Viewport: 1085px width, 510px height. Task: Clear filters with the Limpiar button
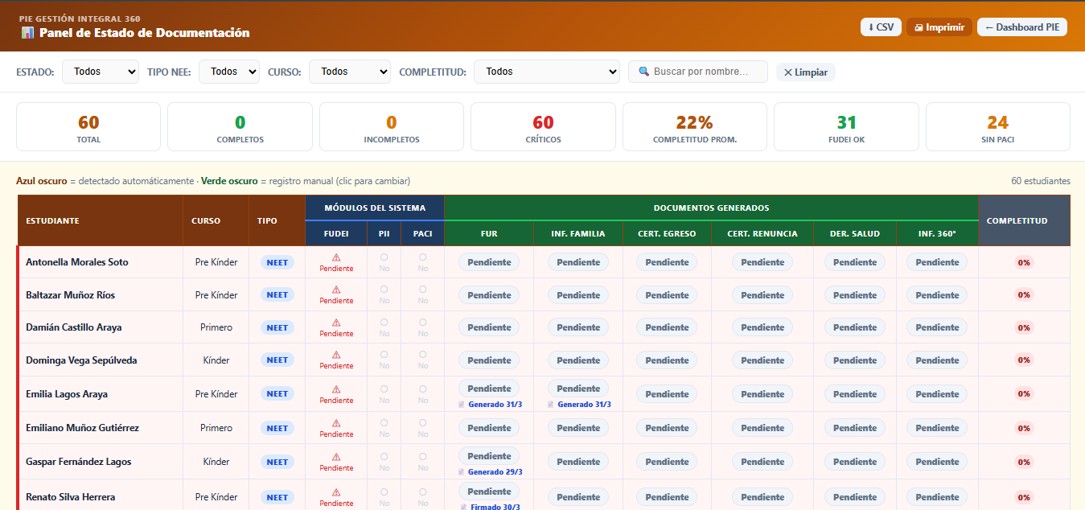805,72
